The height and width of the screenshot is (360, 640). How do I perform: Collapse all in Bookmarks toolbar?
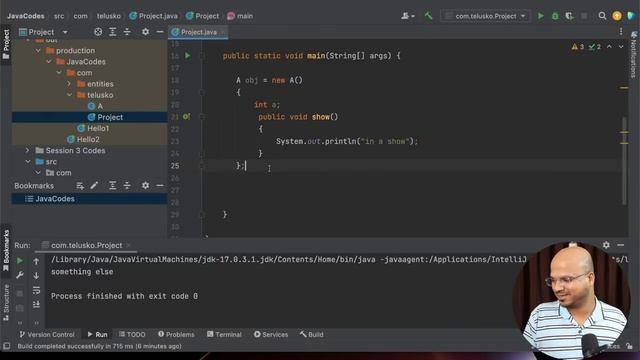point(127,186)
